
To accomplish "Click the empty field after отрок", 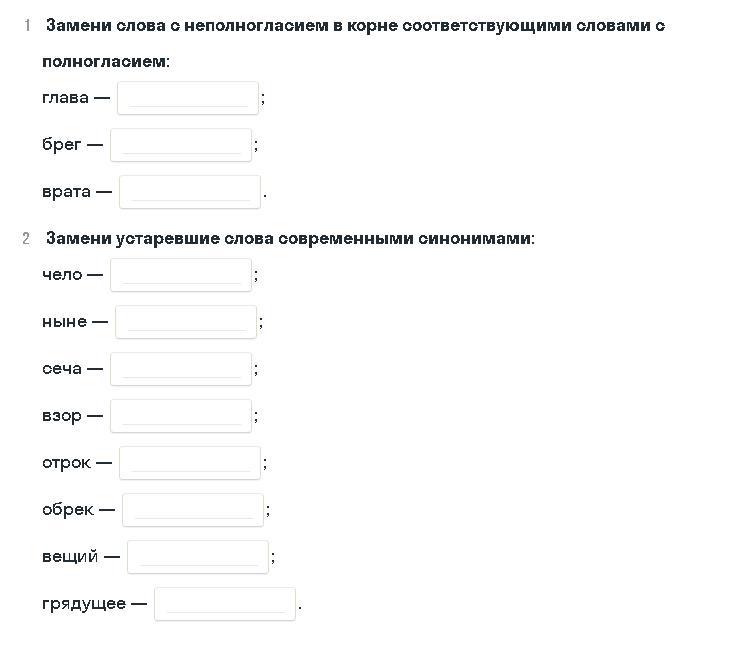I will [189, 463].
